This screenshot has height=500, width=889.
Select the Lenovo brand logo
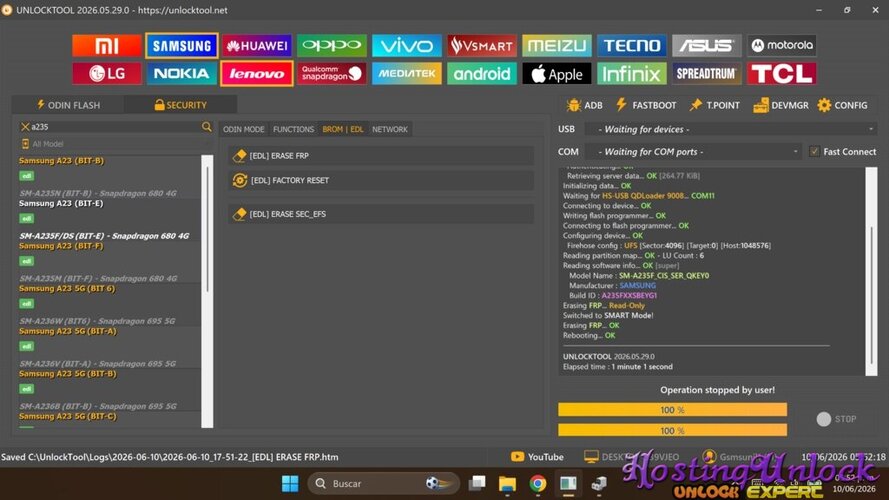[257, 74]
